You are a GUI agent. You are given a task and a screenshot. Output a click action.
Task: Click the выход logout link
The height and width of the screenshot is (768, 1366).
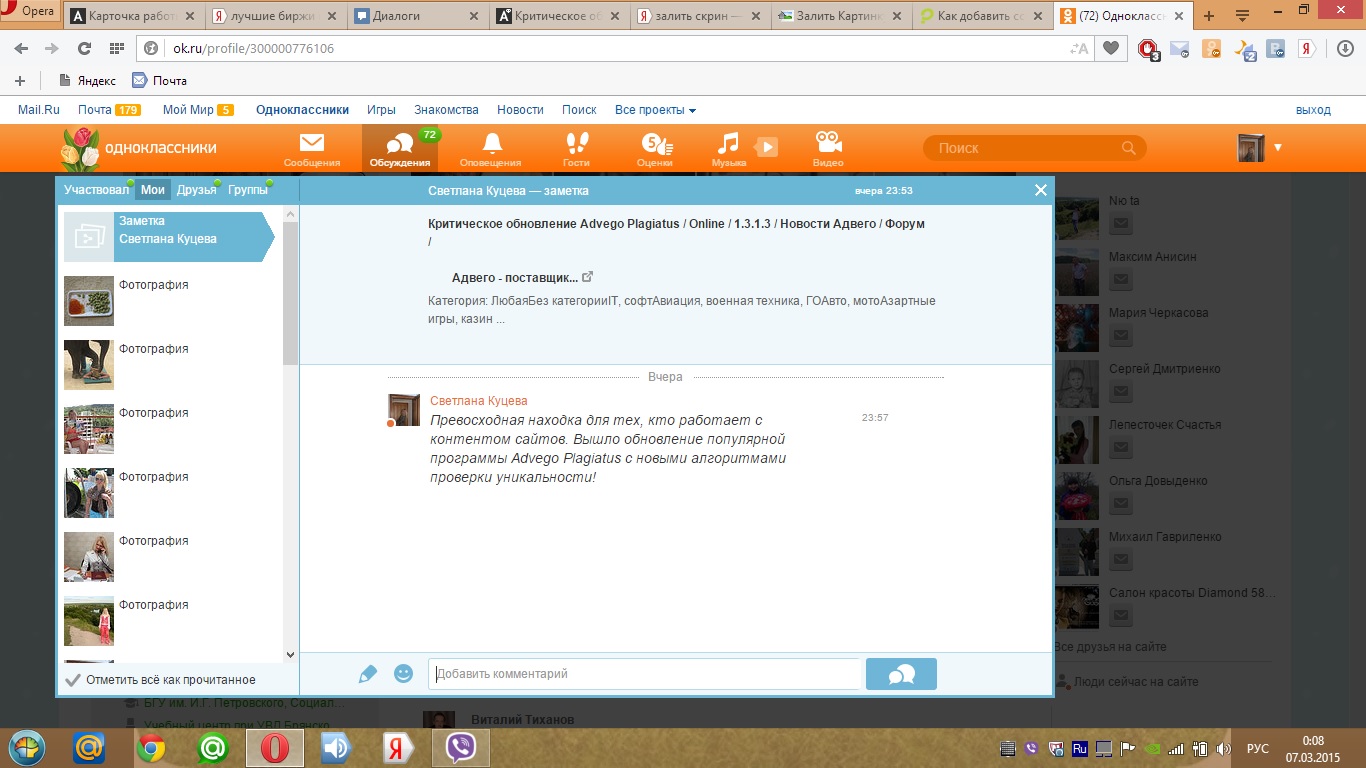[1313, 110]
